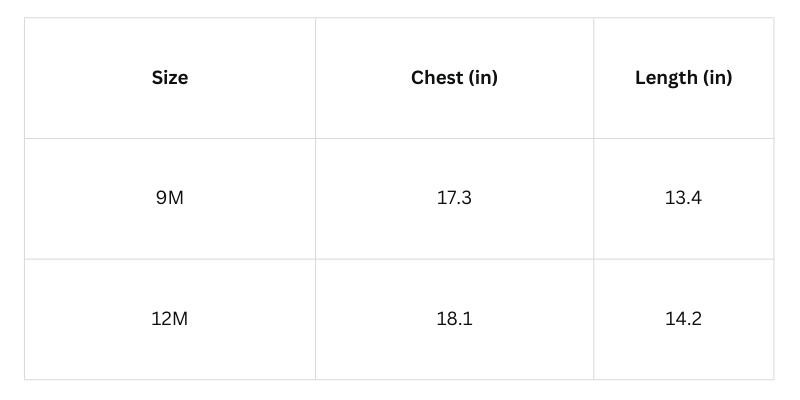Click the largest chest measurement value
Image resolution: width=800 pixels, height=400 pixels.
point(454,319)
